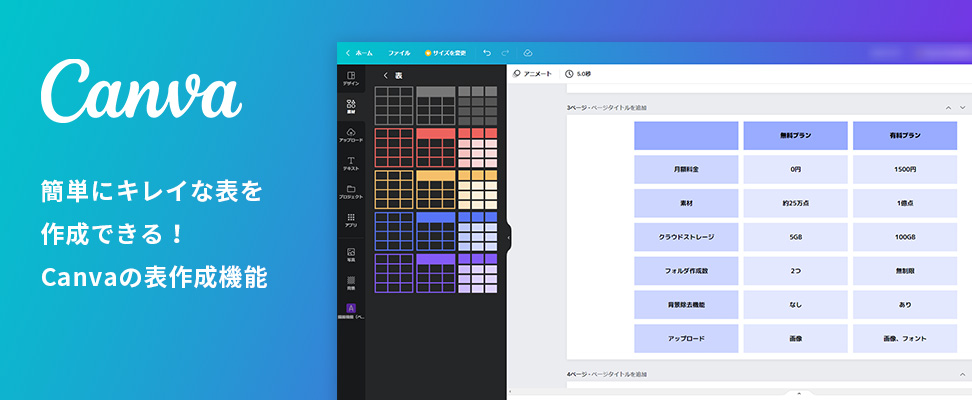Click the undo arrow in top bar

pyautogui.click(x=487, y=53)
